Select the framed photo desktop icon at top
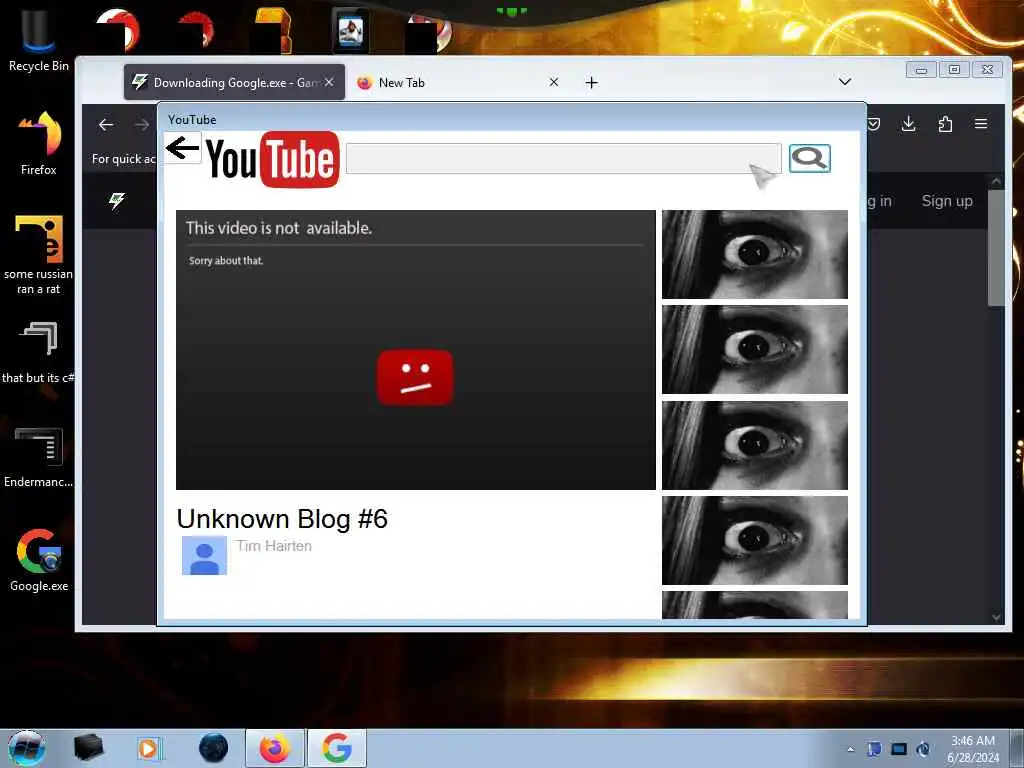 pyautogui.click(x=351, y=30)
